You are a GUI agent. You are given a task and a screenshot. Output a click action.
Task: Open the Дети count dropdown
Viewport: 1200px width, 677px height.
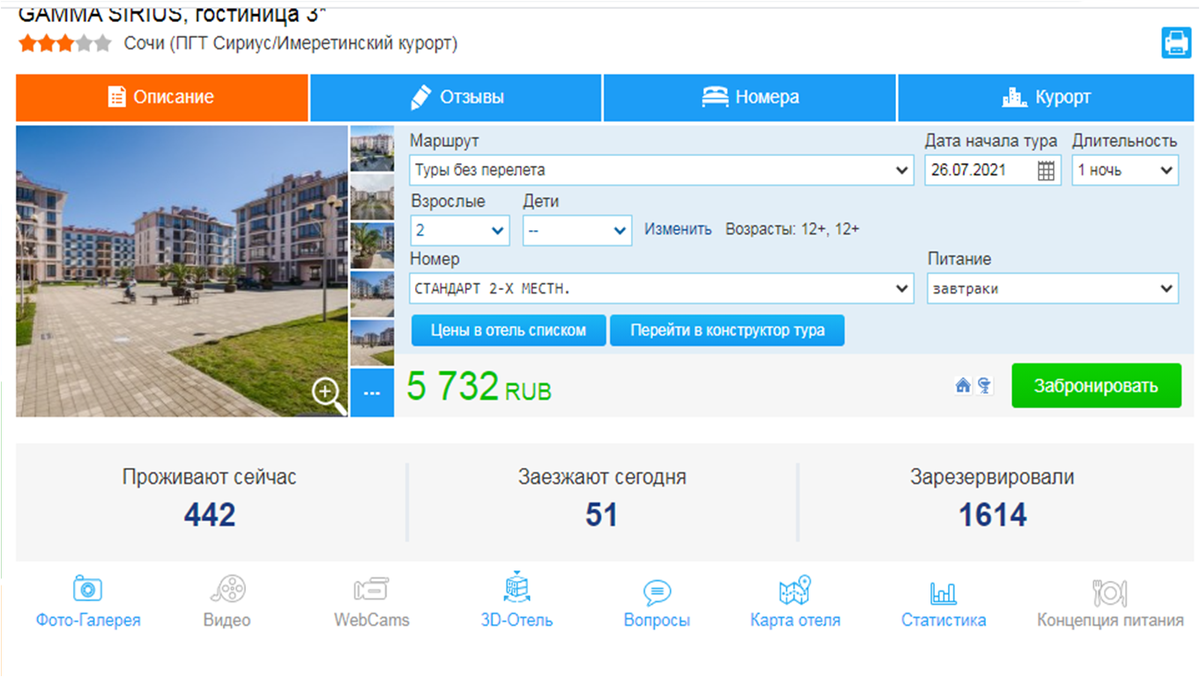coord(577,230)
